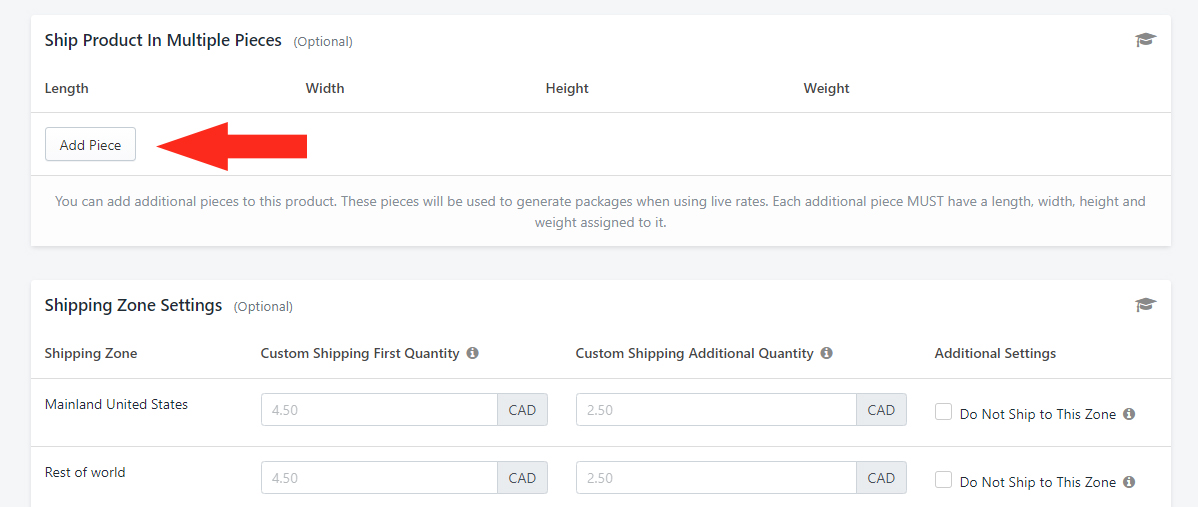This screenshot has width=1198, height=507.
Task: Click the Weight column header
Action: (826, 89)
